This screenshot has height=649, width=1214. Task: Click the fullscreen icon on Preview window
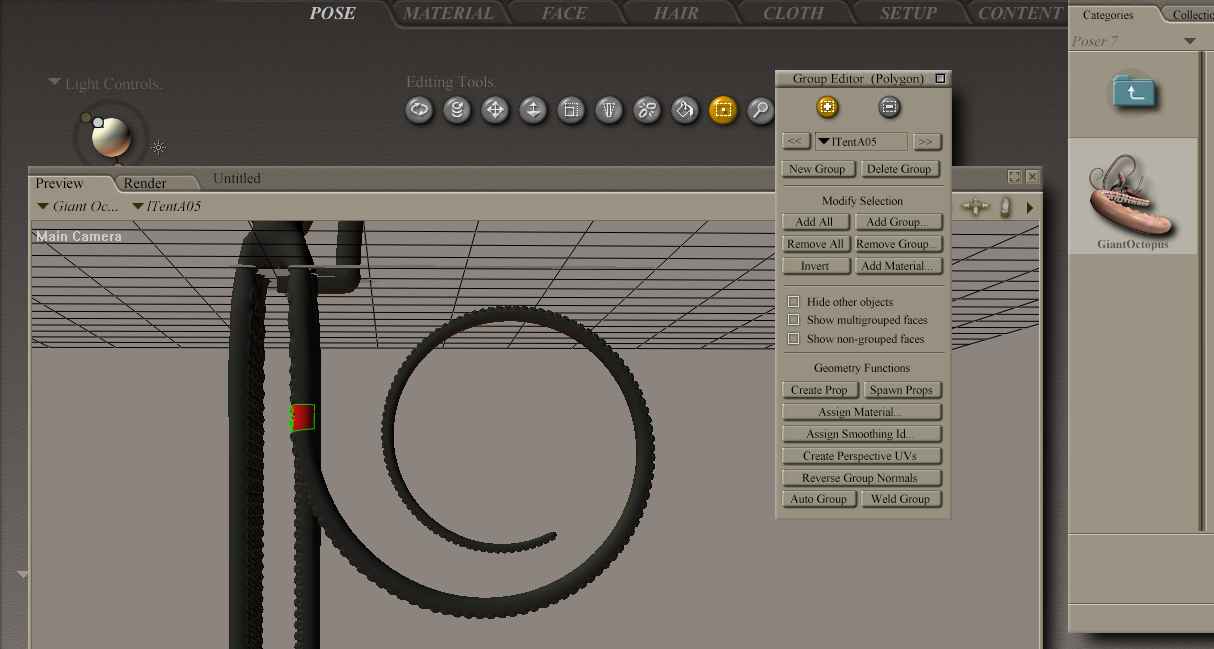pyautogui.click(x=1015, y=177)
